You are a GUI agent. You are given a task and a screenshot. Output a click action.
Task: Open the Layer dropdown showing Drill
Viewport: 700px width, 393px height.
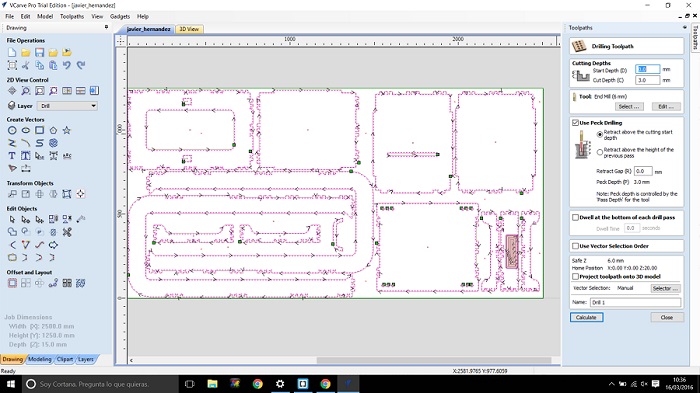67,106
